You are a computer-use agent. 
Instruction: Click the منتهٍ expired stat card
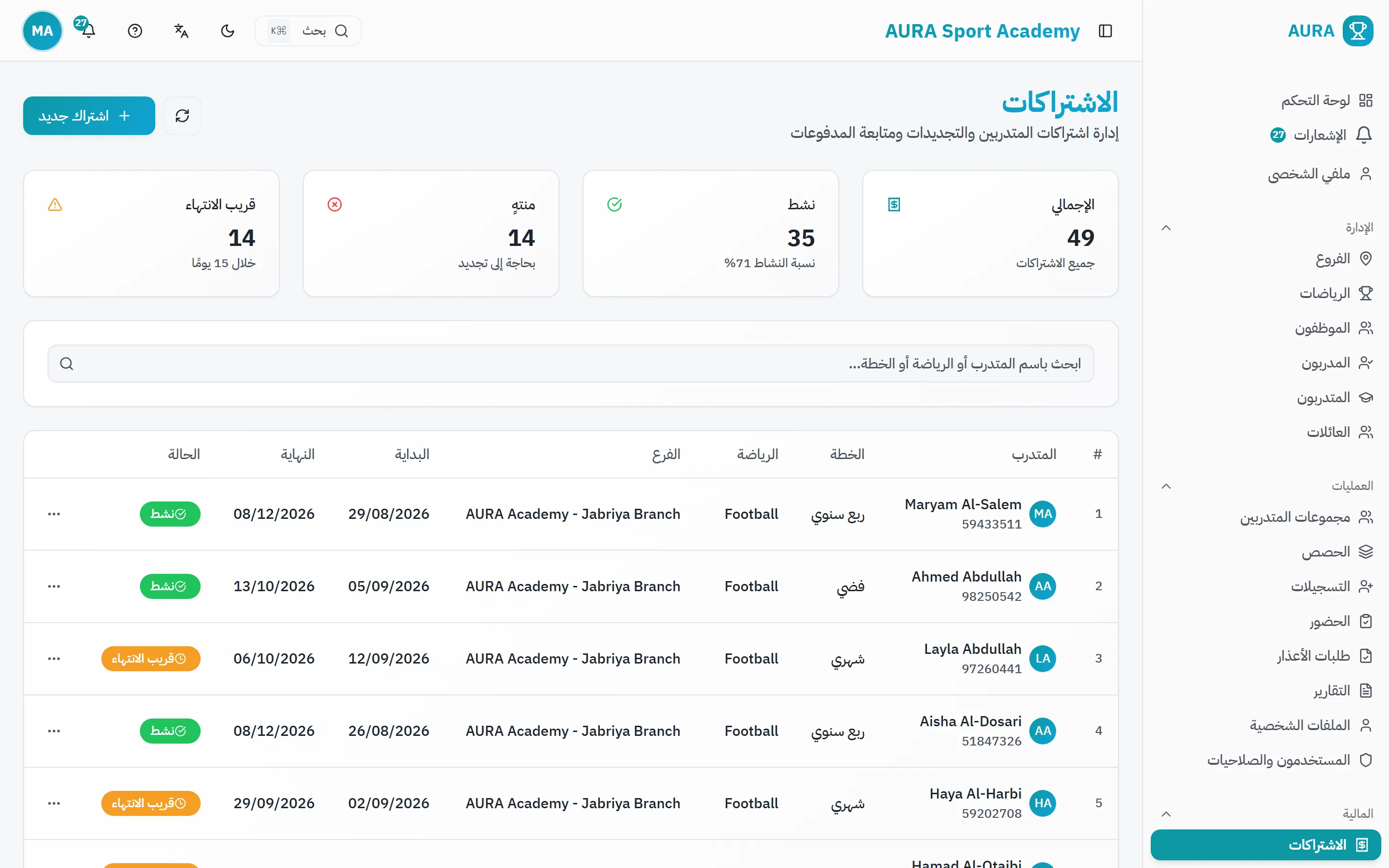(x=431, y=234)
